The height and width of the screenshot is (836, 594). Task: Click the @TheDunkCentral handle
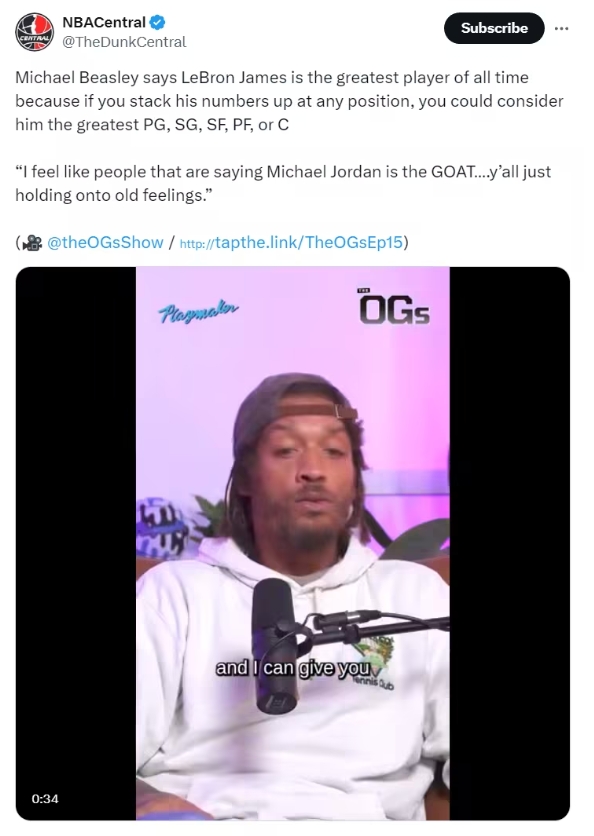[x=124, y=42]
